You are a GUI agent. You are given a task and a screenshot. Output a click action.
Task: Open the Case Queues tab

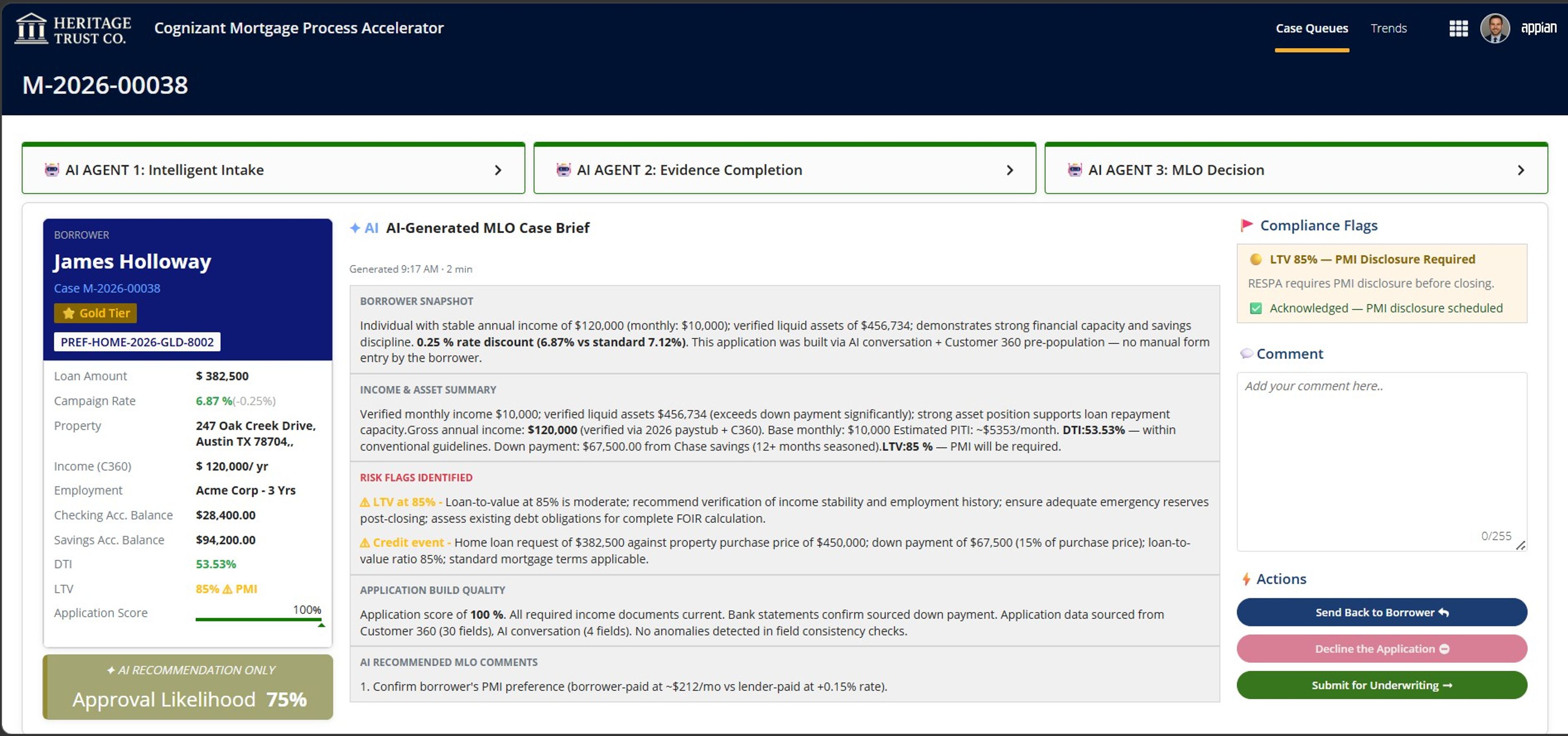click(1312, 28)
